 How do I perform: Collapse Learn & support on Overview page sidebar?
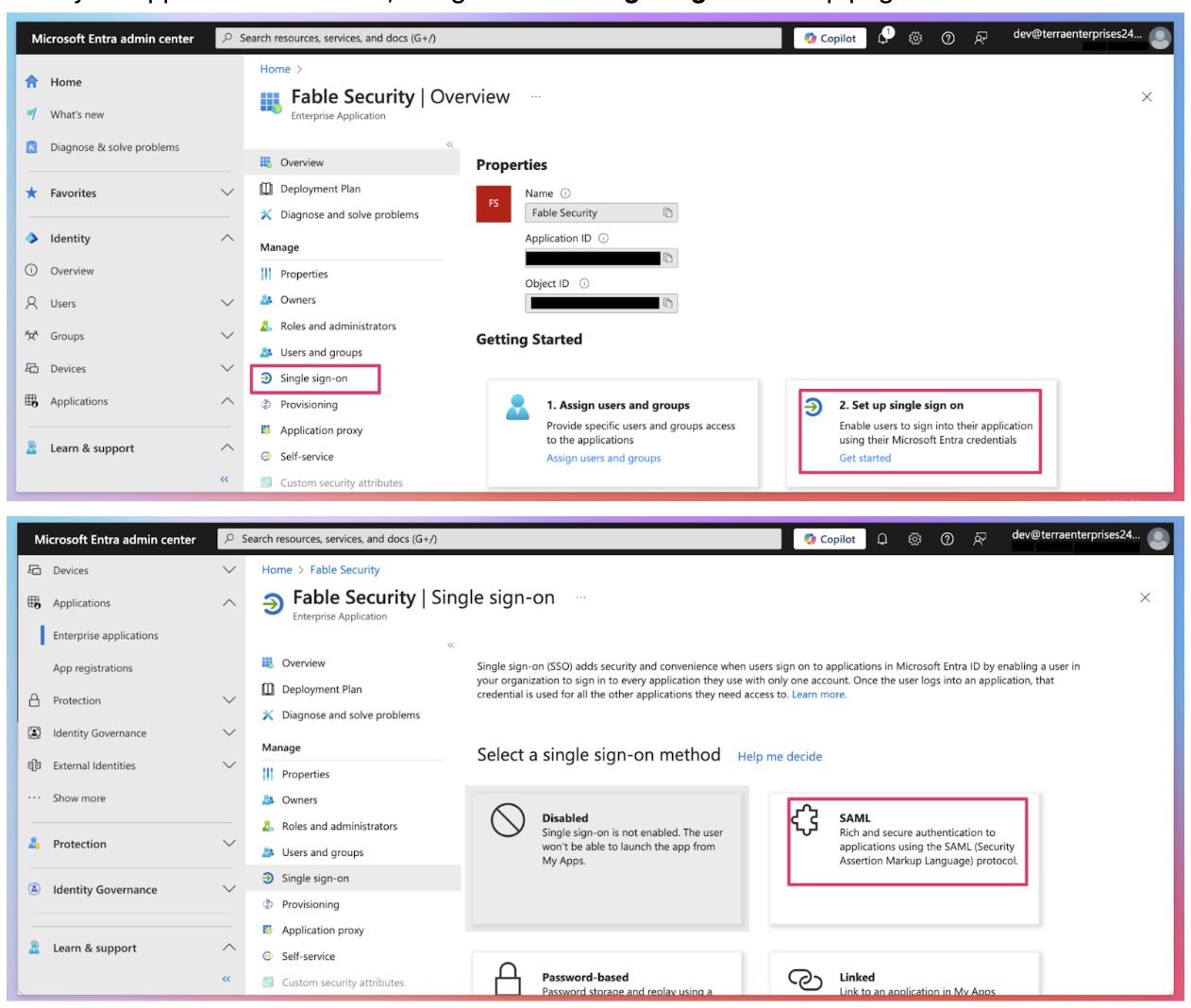coord(226,447)
